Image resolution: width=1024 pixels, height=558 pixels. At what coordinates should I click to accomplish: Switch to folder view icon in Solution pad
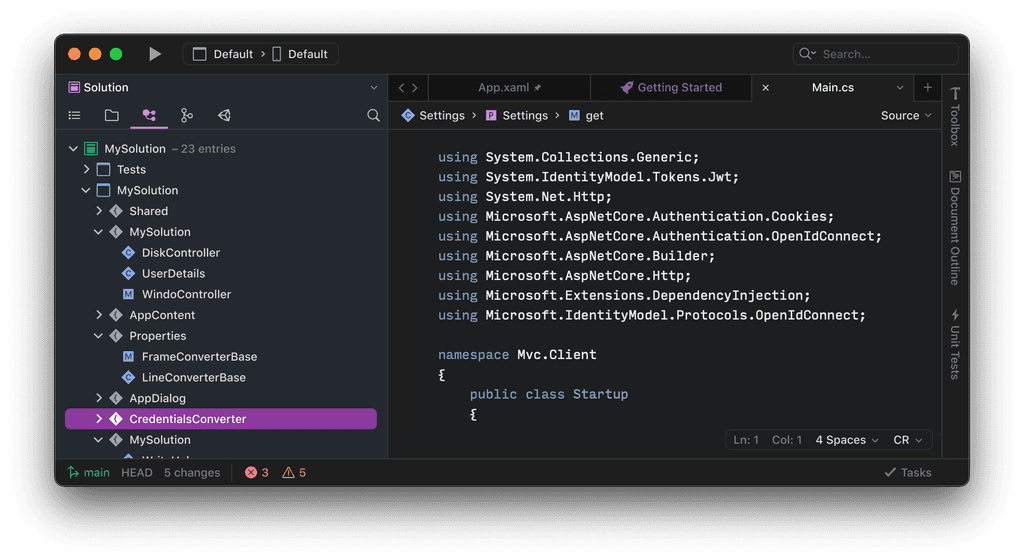[112, 116]
